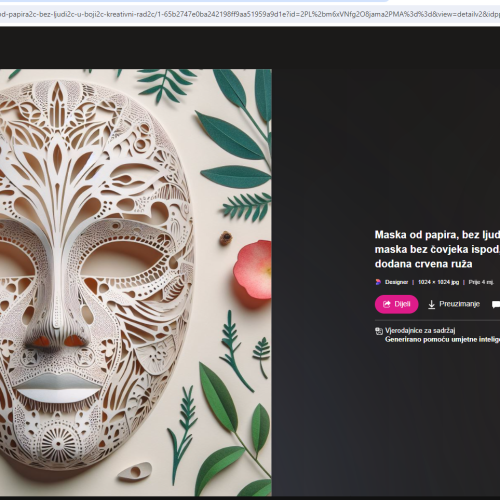
Task: Click the Preuzimanje download label
Action: point(459,304)
